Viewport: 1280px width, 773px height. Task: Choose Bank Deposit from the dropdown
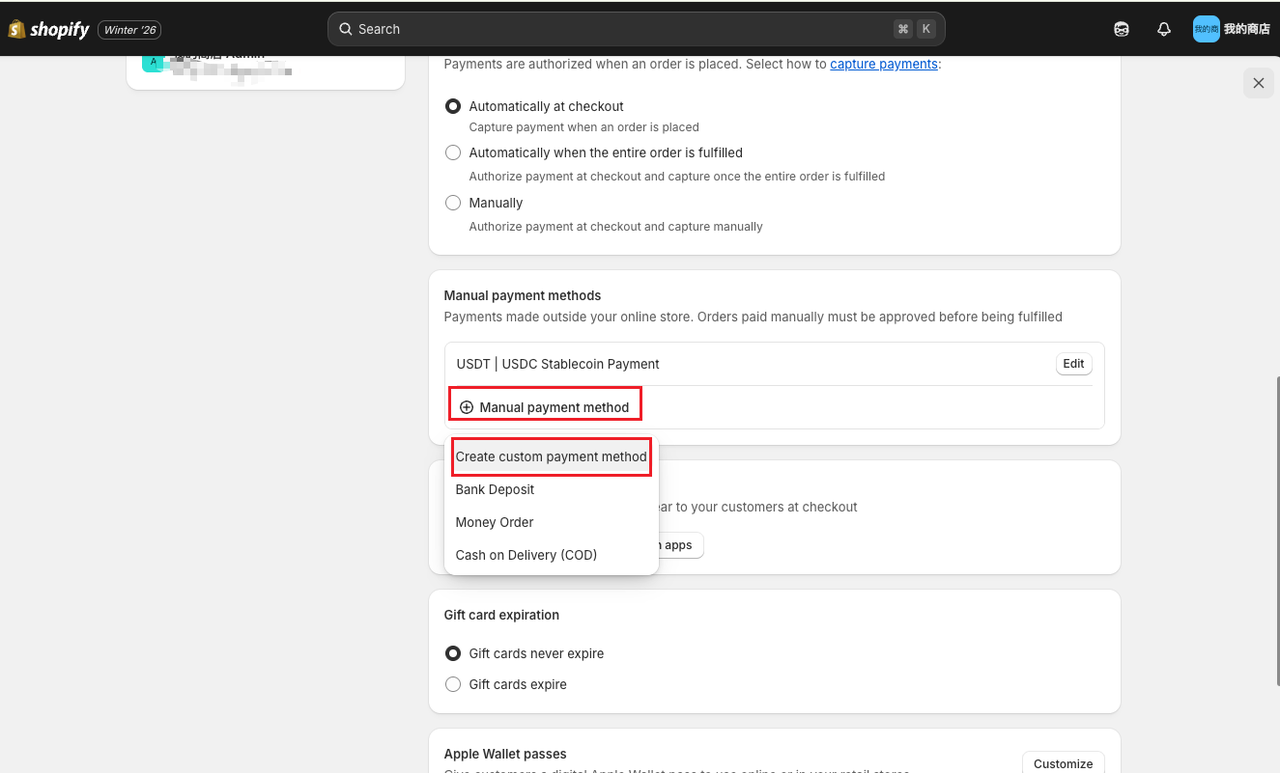494,489
